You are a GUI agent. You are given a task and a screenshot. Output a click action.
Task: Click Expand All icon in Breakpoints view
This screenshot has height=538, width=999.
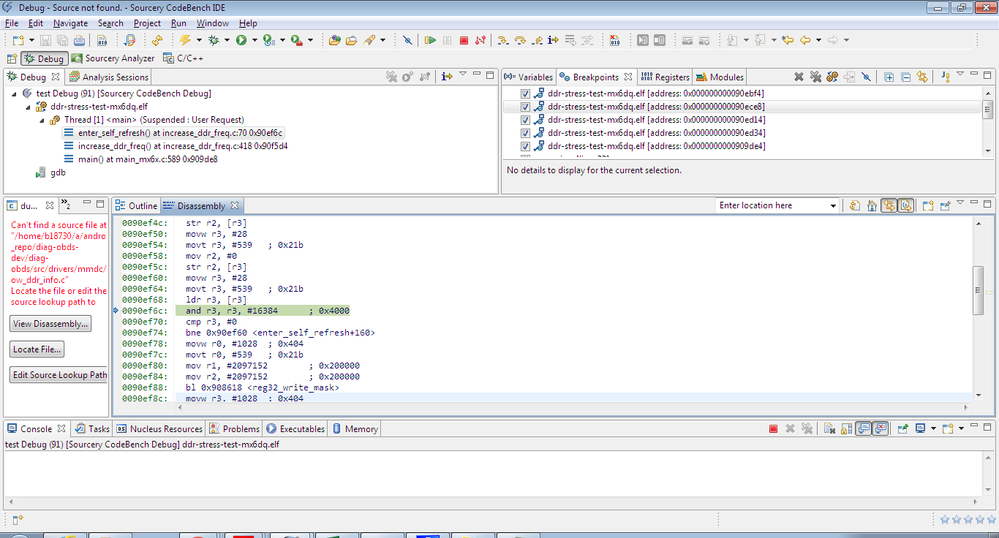(x=889, y=77)
